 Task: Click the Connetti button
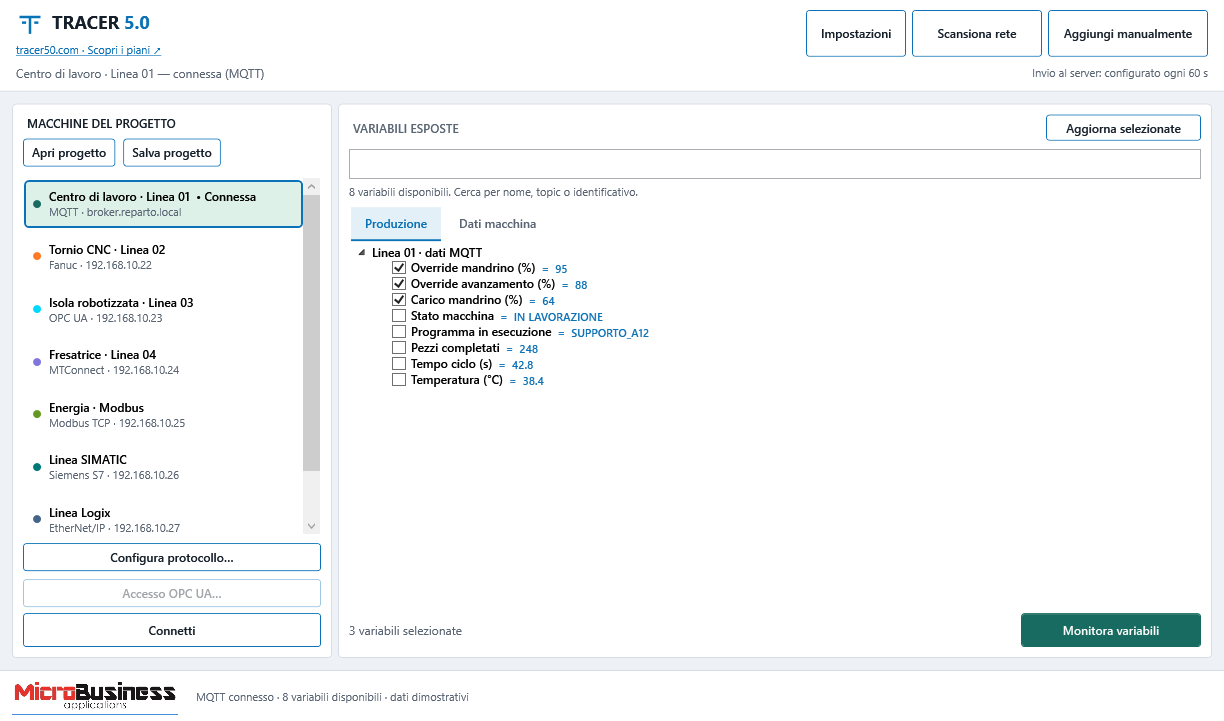[172, 631]
